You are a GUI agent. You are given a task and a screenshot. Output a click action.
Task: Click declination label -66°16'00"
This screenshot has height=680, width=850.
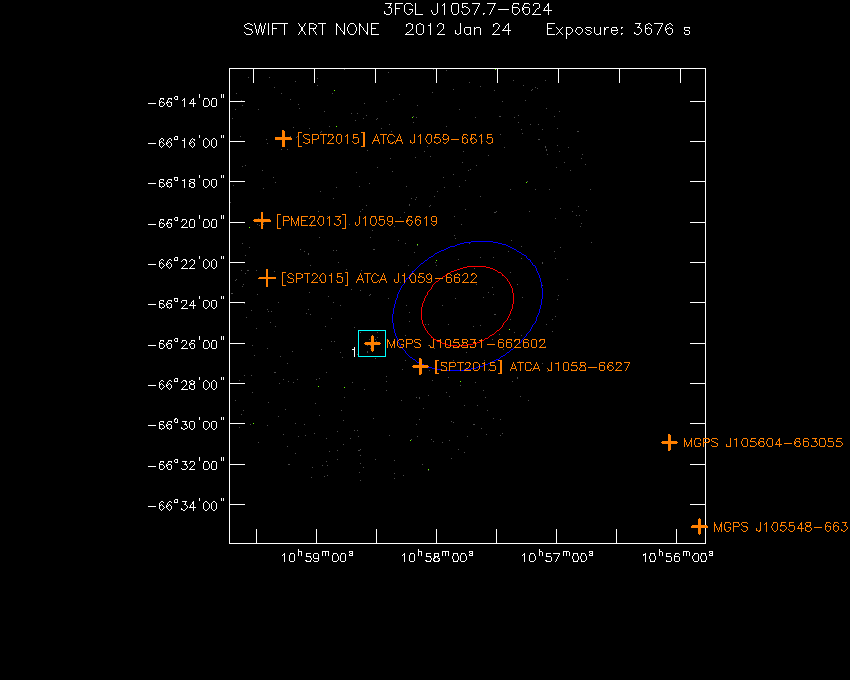tap(186, 142)
